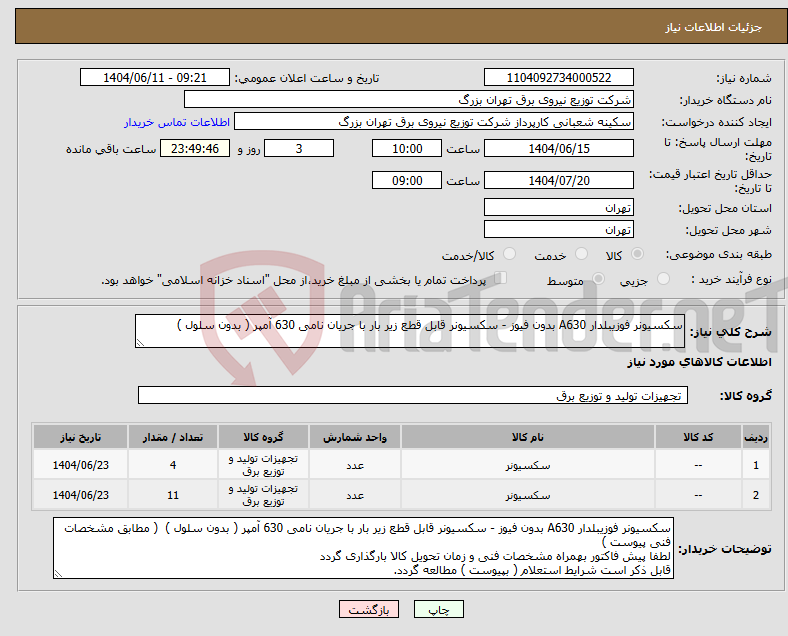The image size is (788, 636).
Task: Click date 1404/06/23 in row 2
Action: pos(80,495)
